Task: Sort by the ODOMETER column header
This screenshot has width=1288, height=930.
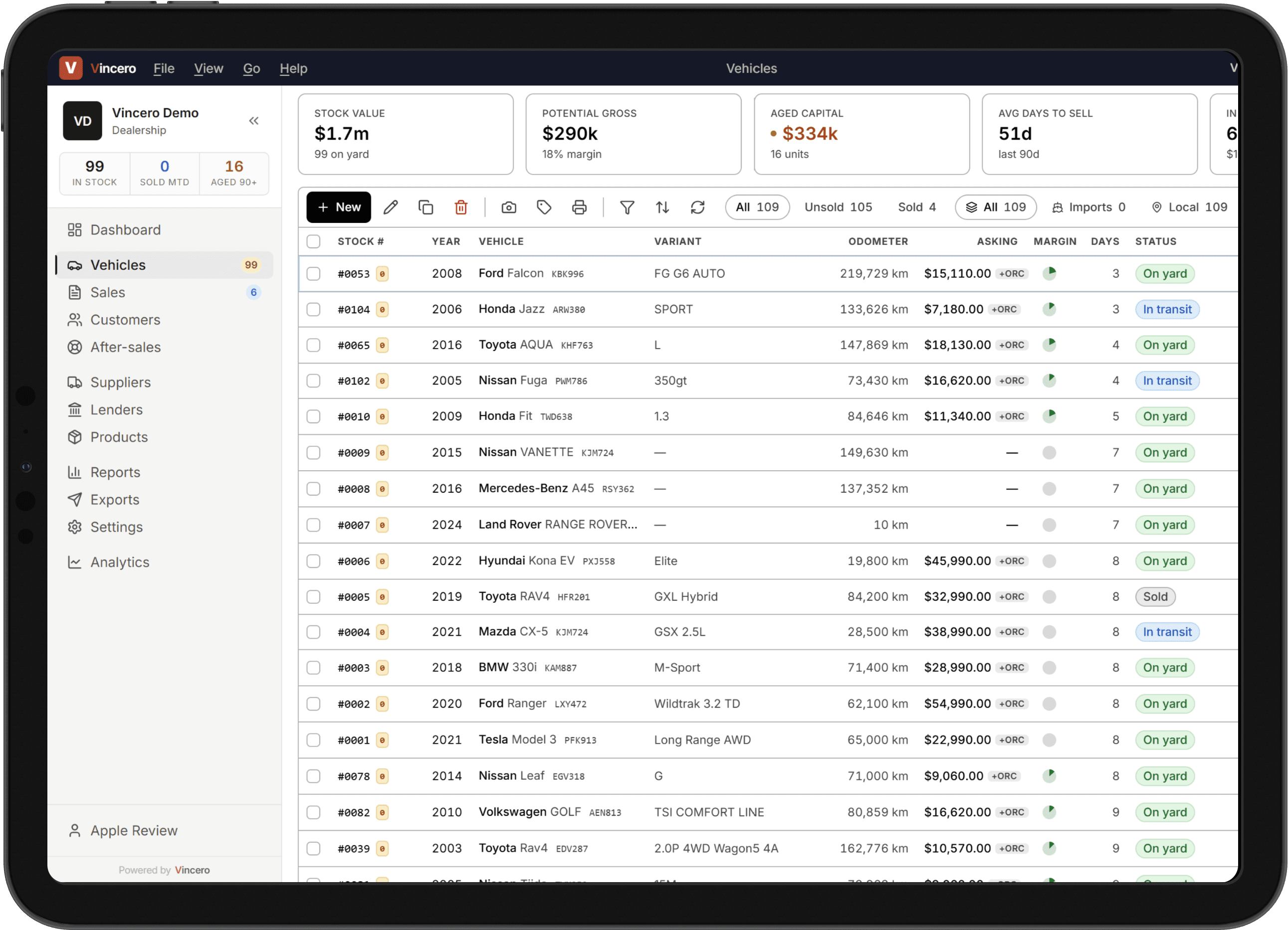Action: (x=878, y=241)
